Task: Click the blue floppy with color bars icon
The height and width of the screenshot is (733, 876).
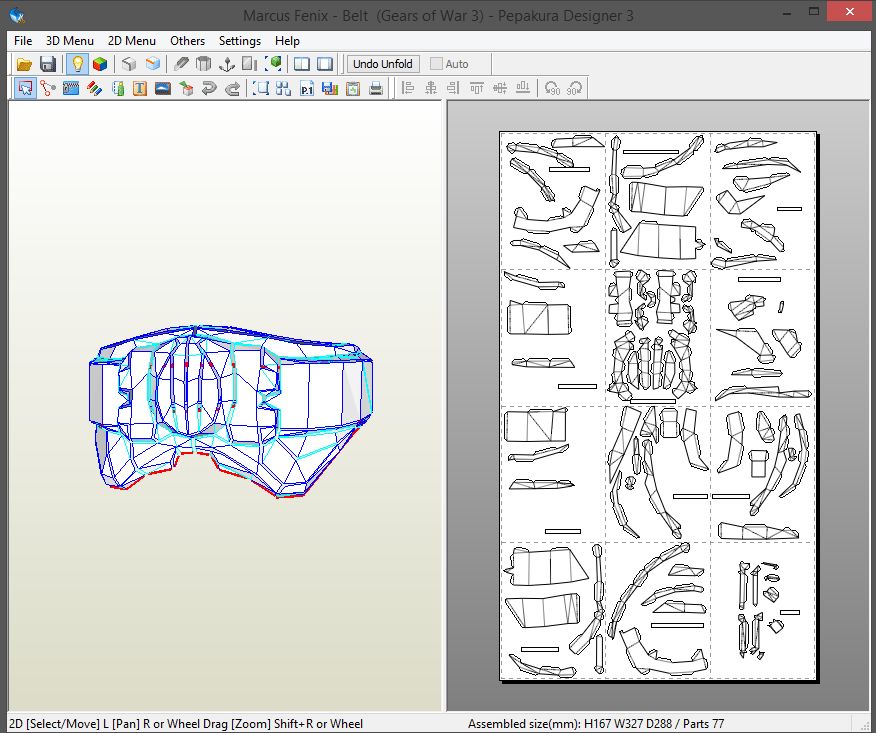Action: click(330, 88)
